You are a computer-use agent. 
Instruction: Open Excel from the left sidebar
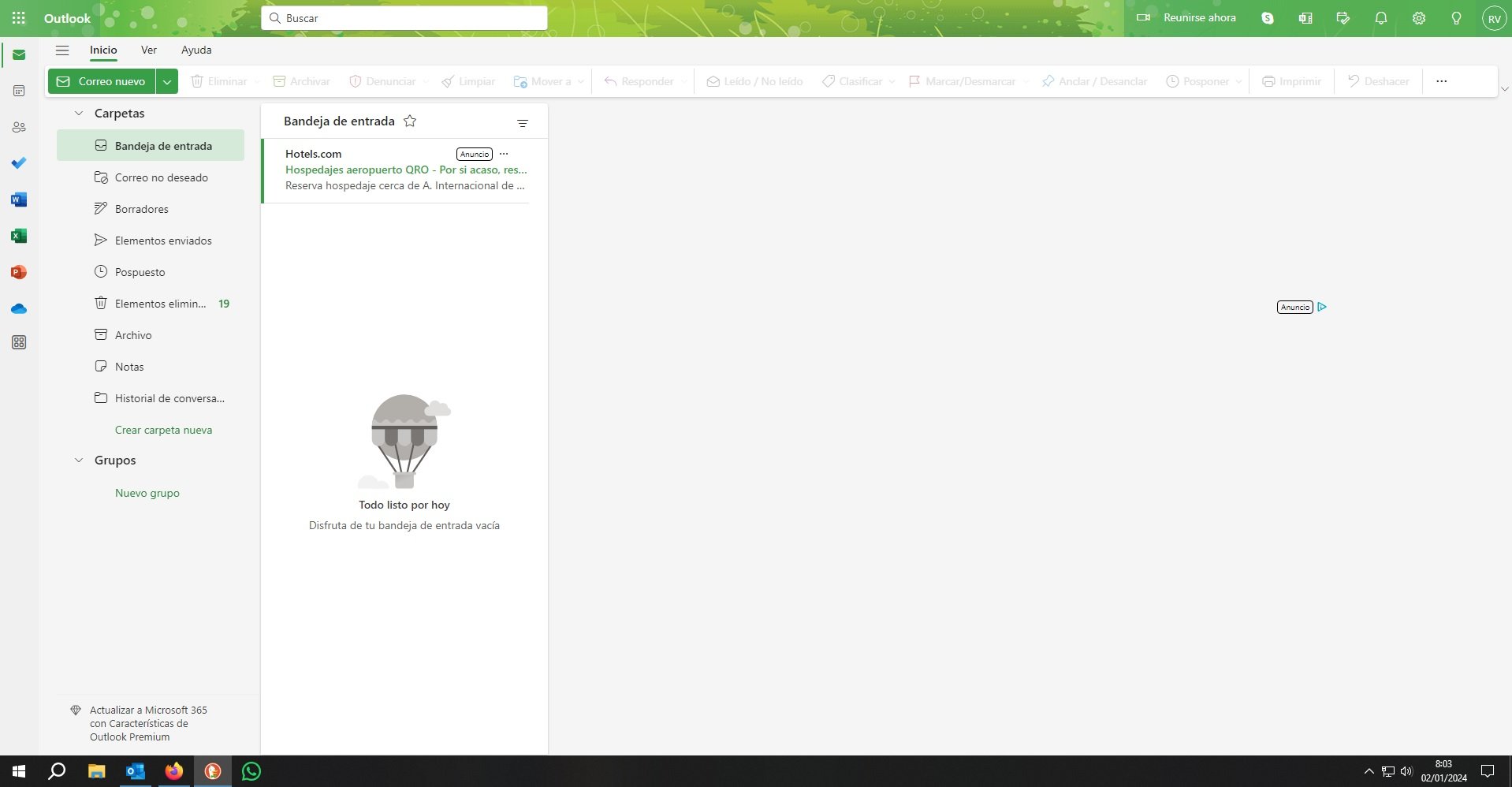[19, 236]
